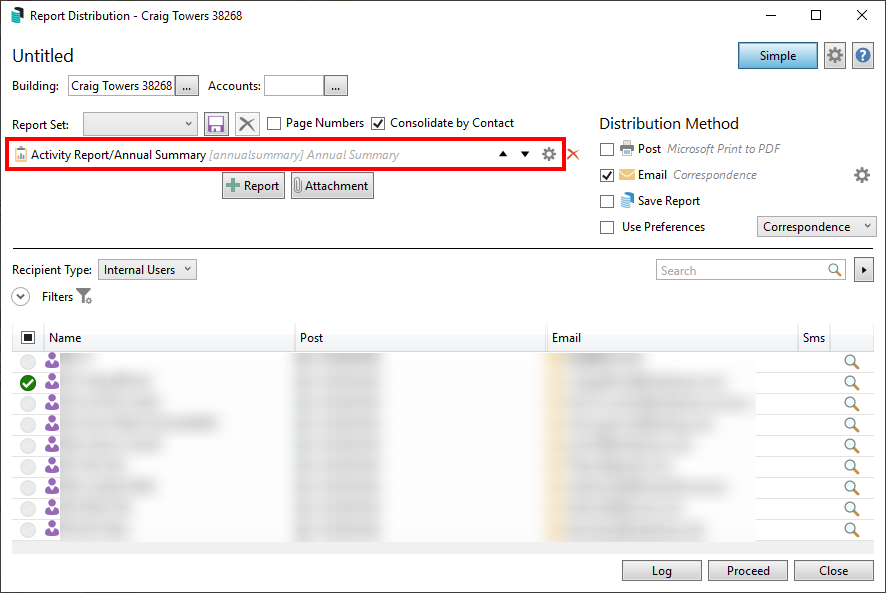Click the arrow button beside Search
This screenshot has height=593, width=886.
[864, 270]
